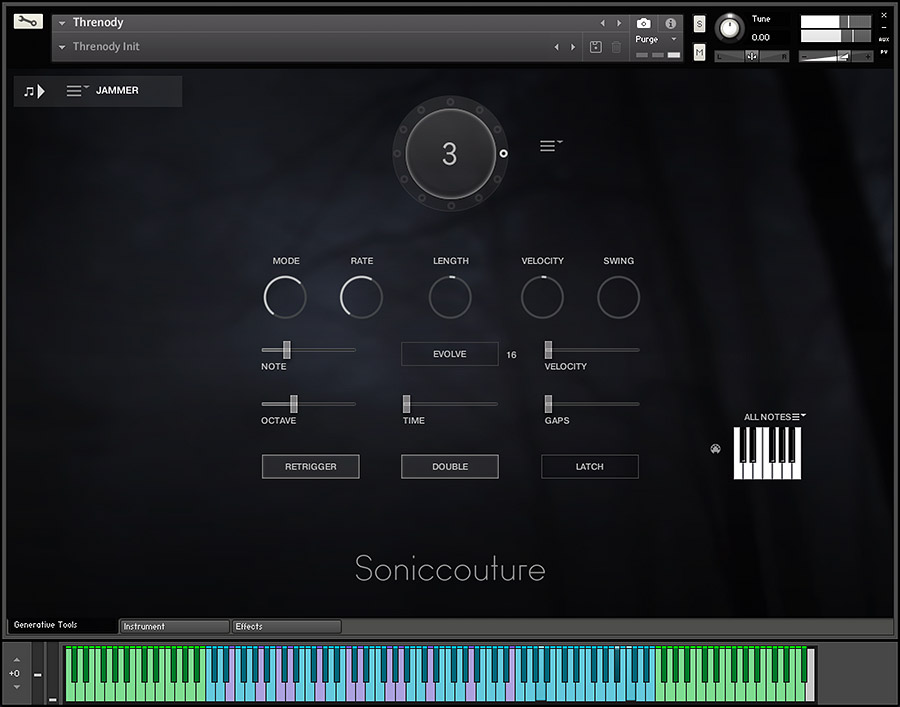Click the MODE knob
The image size is (900, 707).
pos(285,297)
